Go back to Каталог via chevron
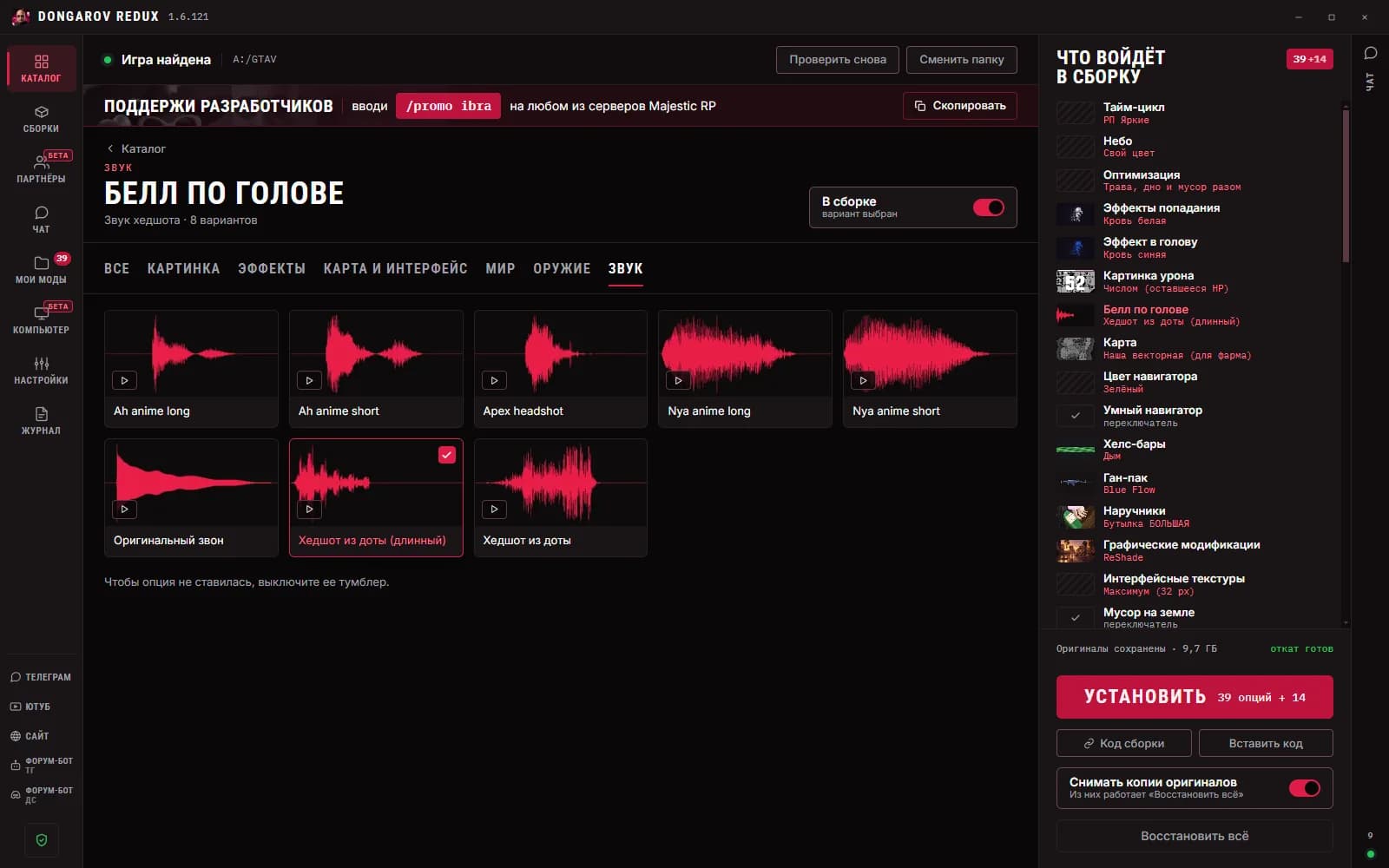Screen dimensions: 1389x868 (x=110, y=148)
